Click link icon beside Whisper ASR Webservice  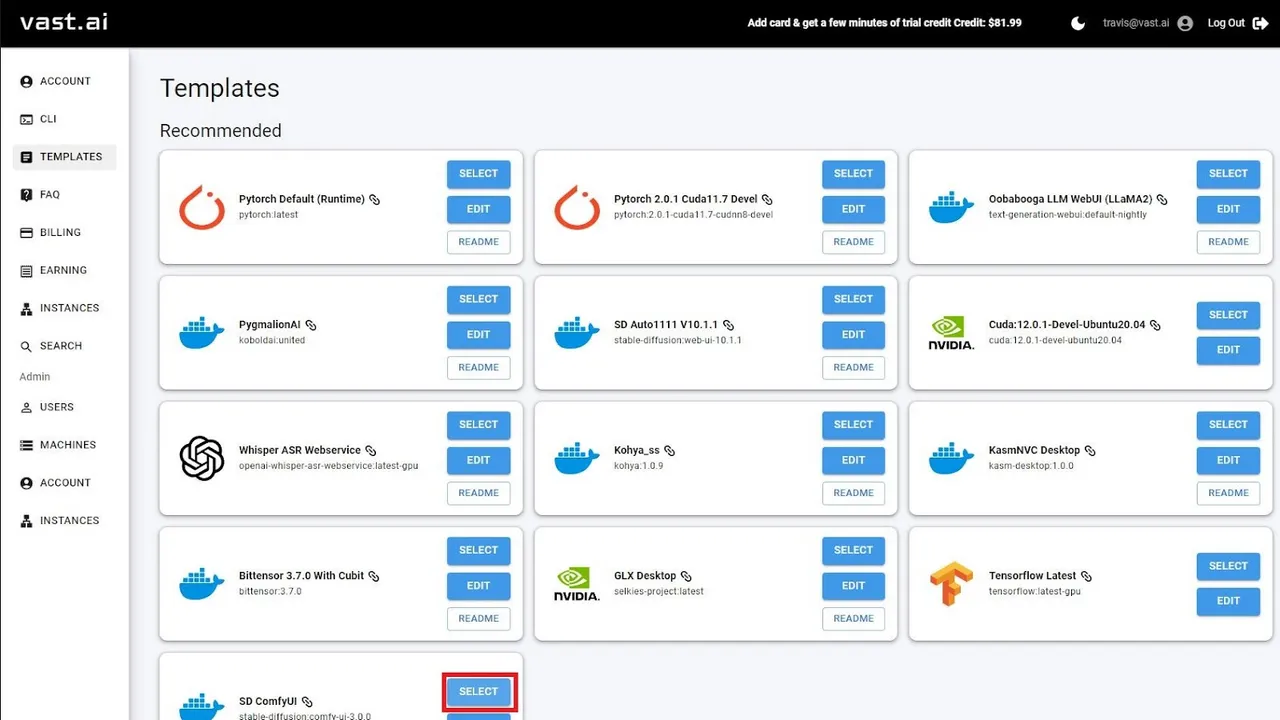click(370, 451)
